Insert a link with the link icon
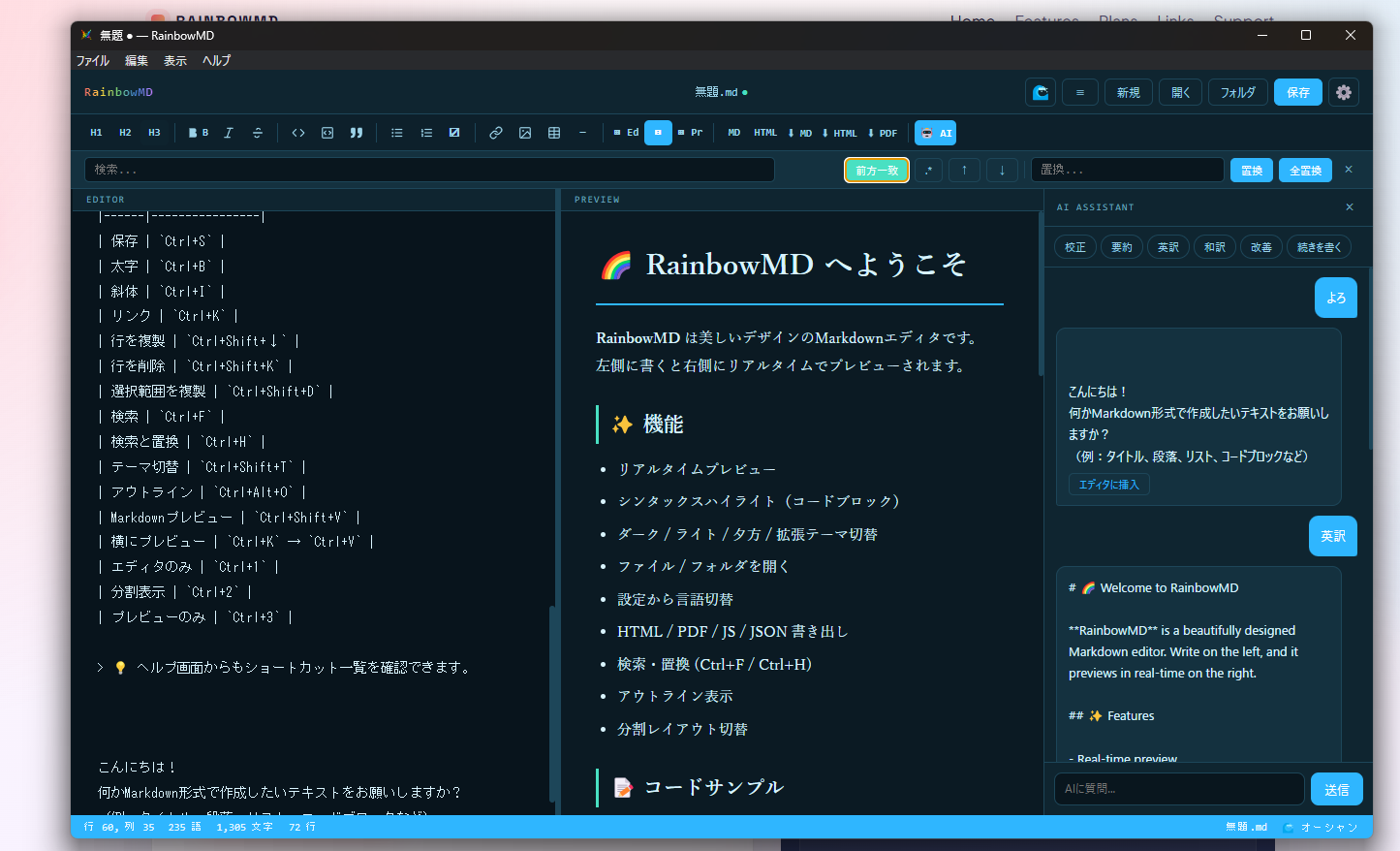 (496, 133)
